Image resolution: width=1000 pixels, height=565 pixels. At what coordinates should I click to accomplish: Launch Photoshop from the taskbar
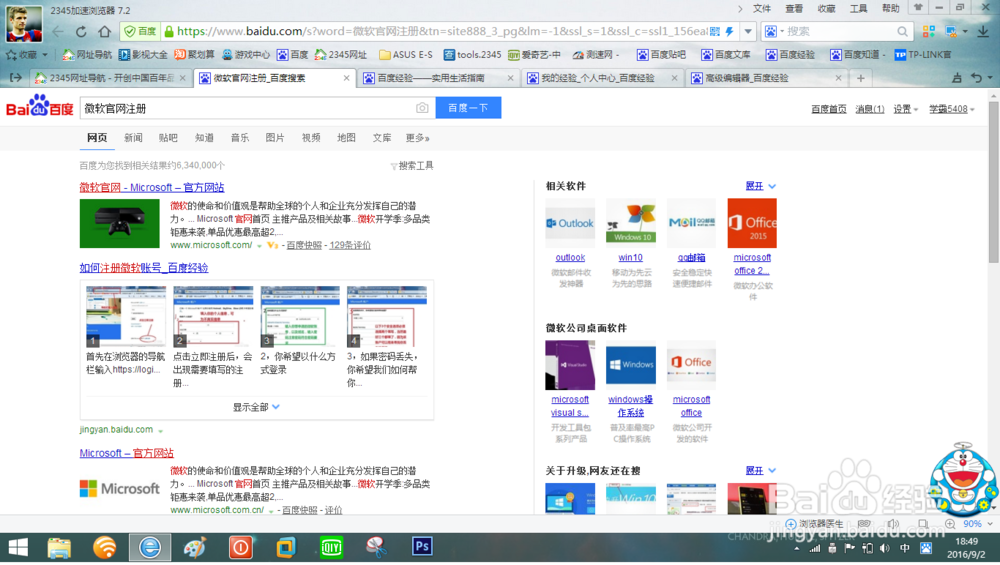pos(422,547)
